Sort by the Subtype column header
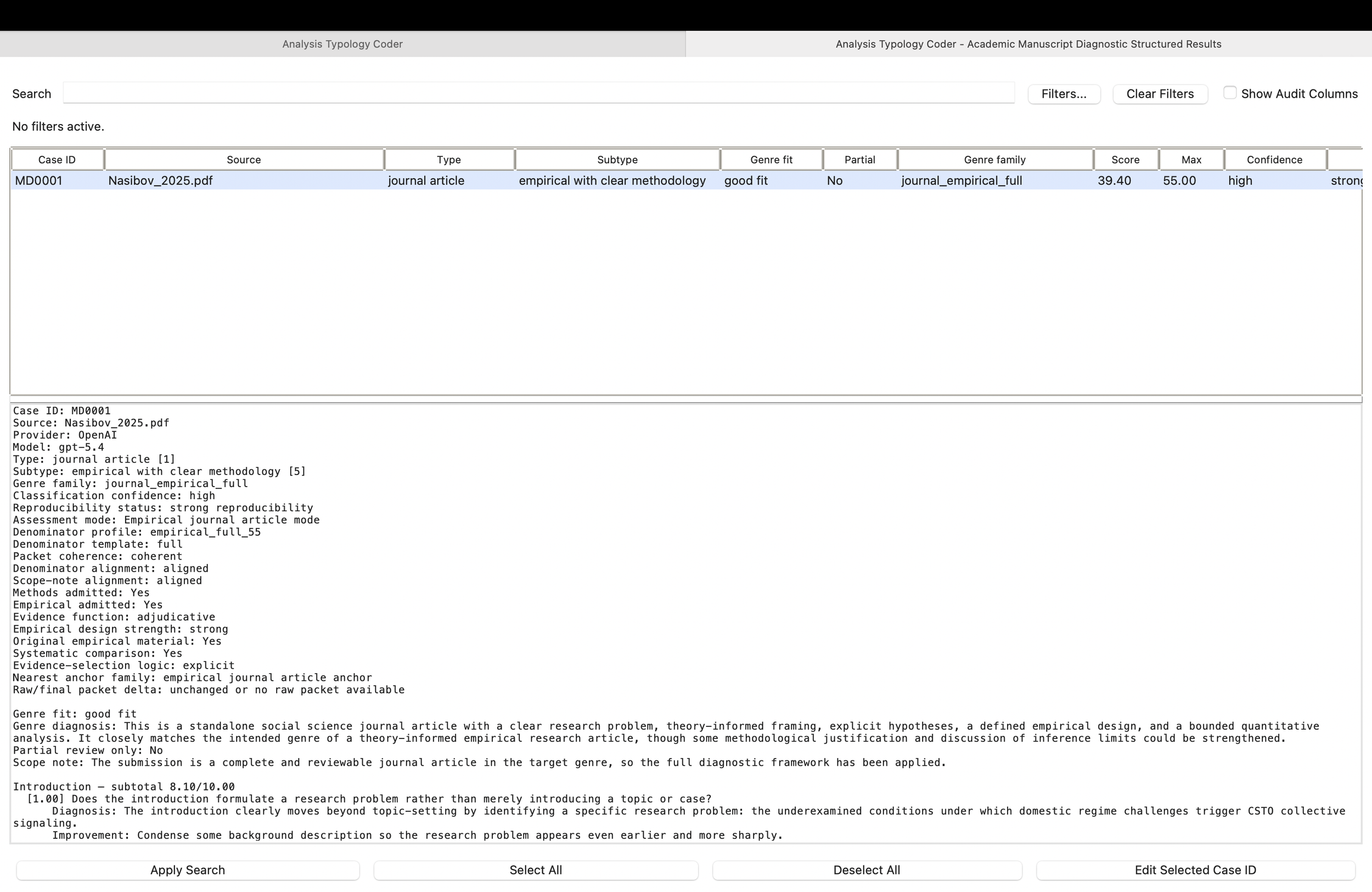Image resolution: width=1372 pixels, height=892 pixels. [617, 160]
